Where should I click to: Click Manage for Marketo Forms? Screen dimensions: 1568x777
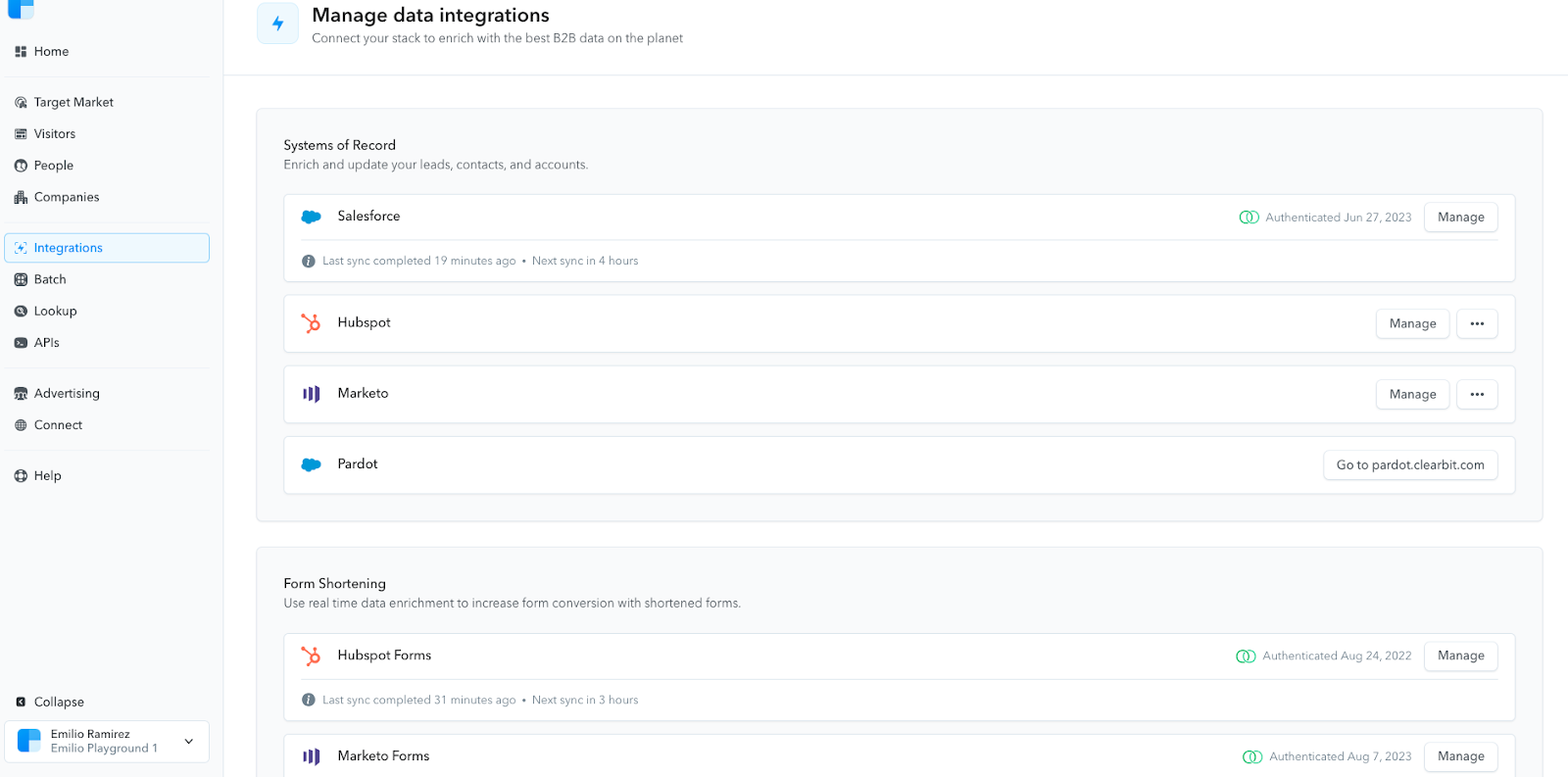(1460, 756)
